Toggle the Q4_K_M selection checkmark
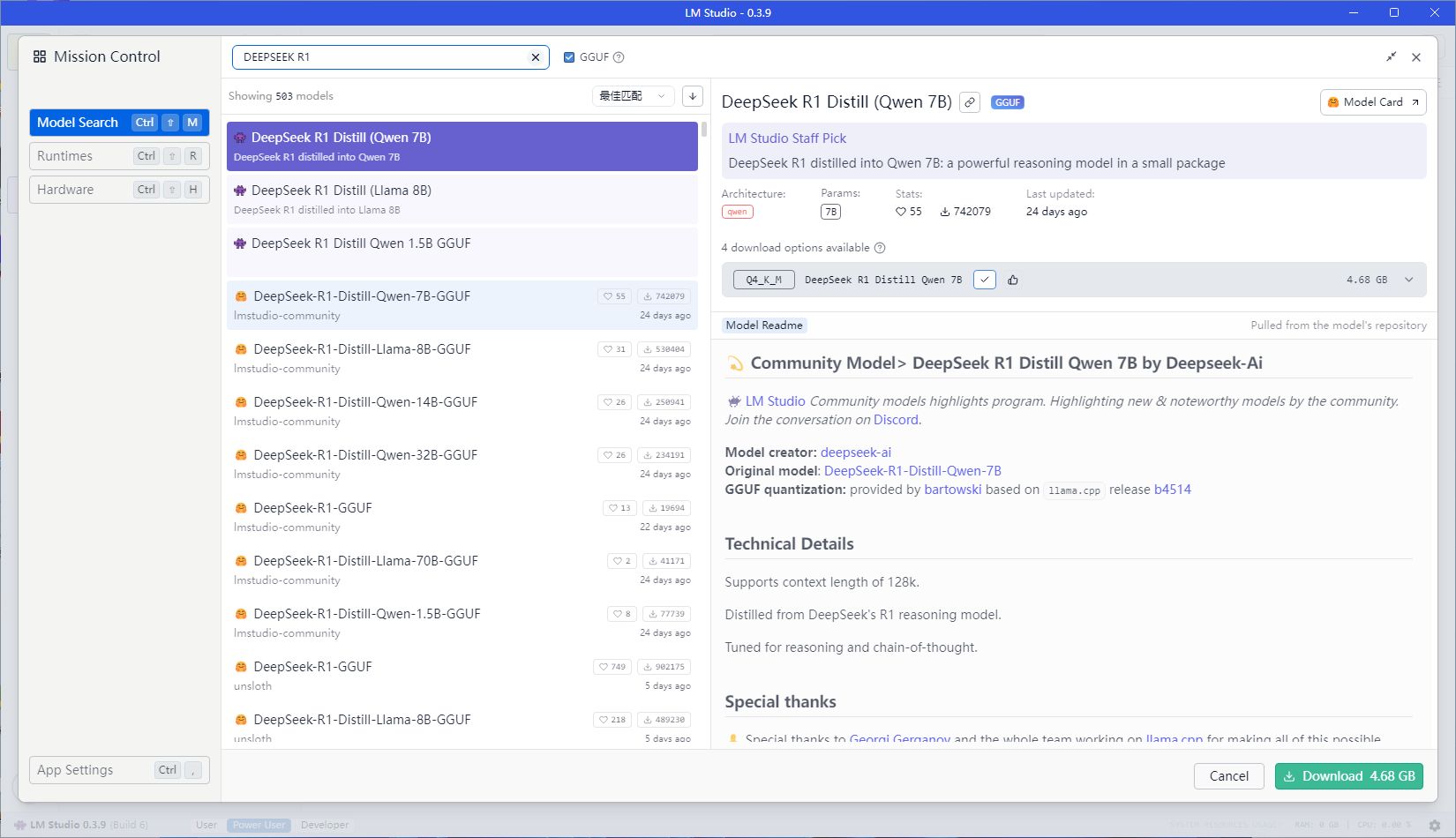 click(985, 280)
